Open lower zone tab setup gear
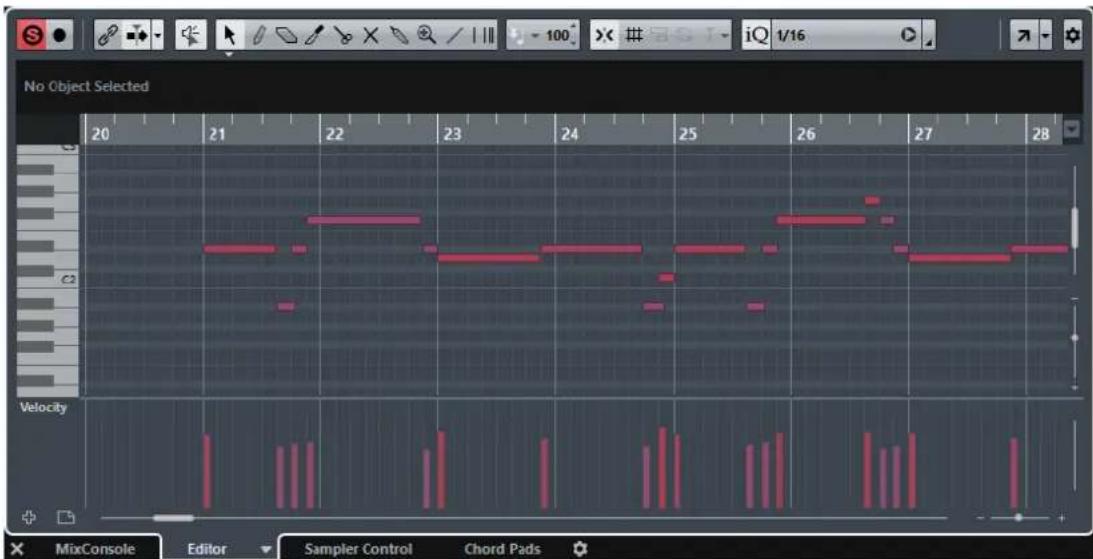This screenshot has height=559, width=1093. 578,549
